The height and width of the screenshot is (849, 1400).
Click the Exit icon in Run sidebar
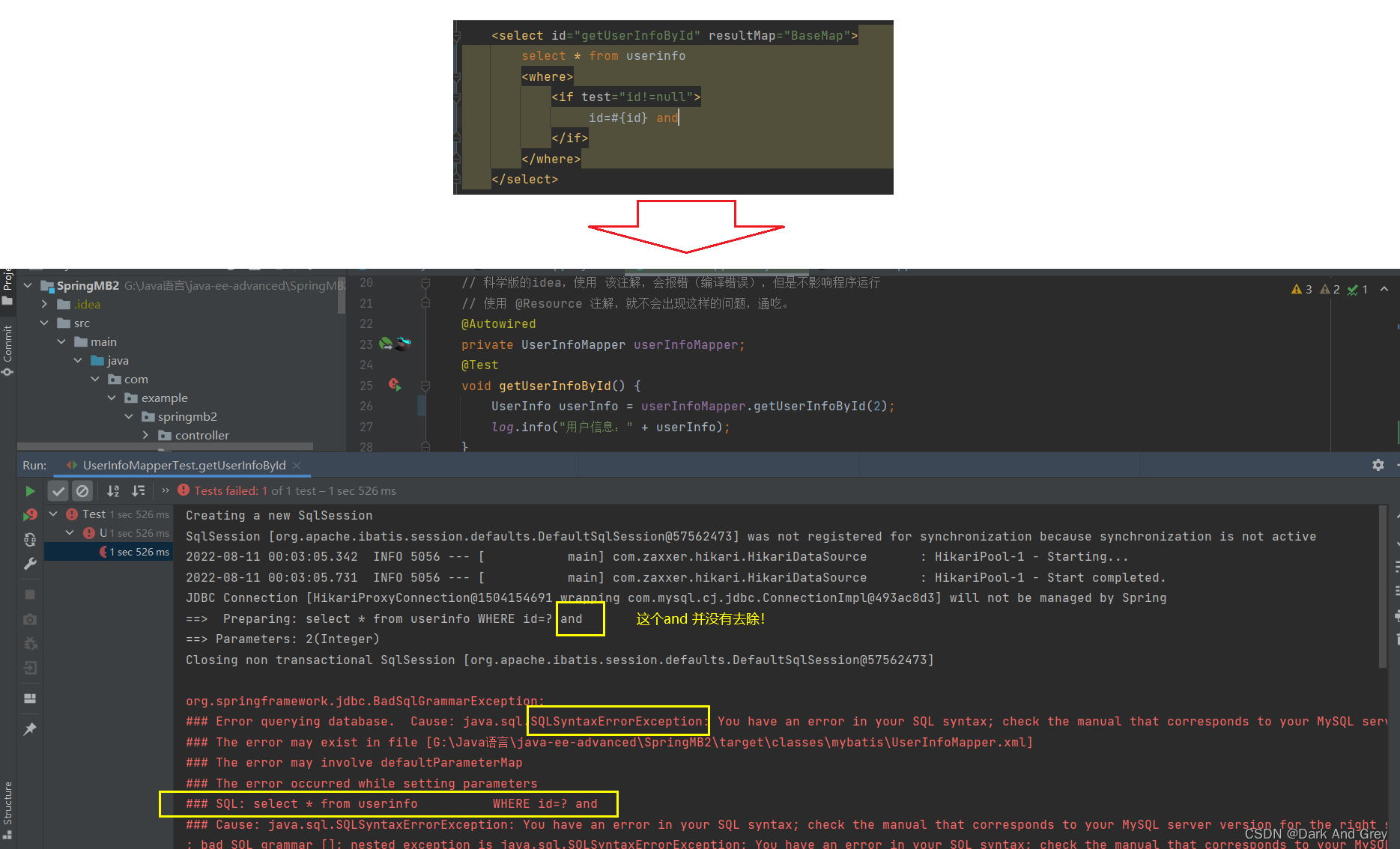[30, 668]
